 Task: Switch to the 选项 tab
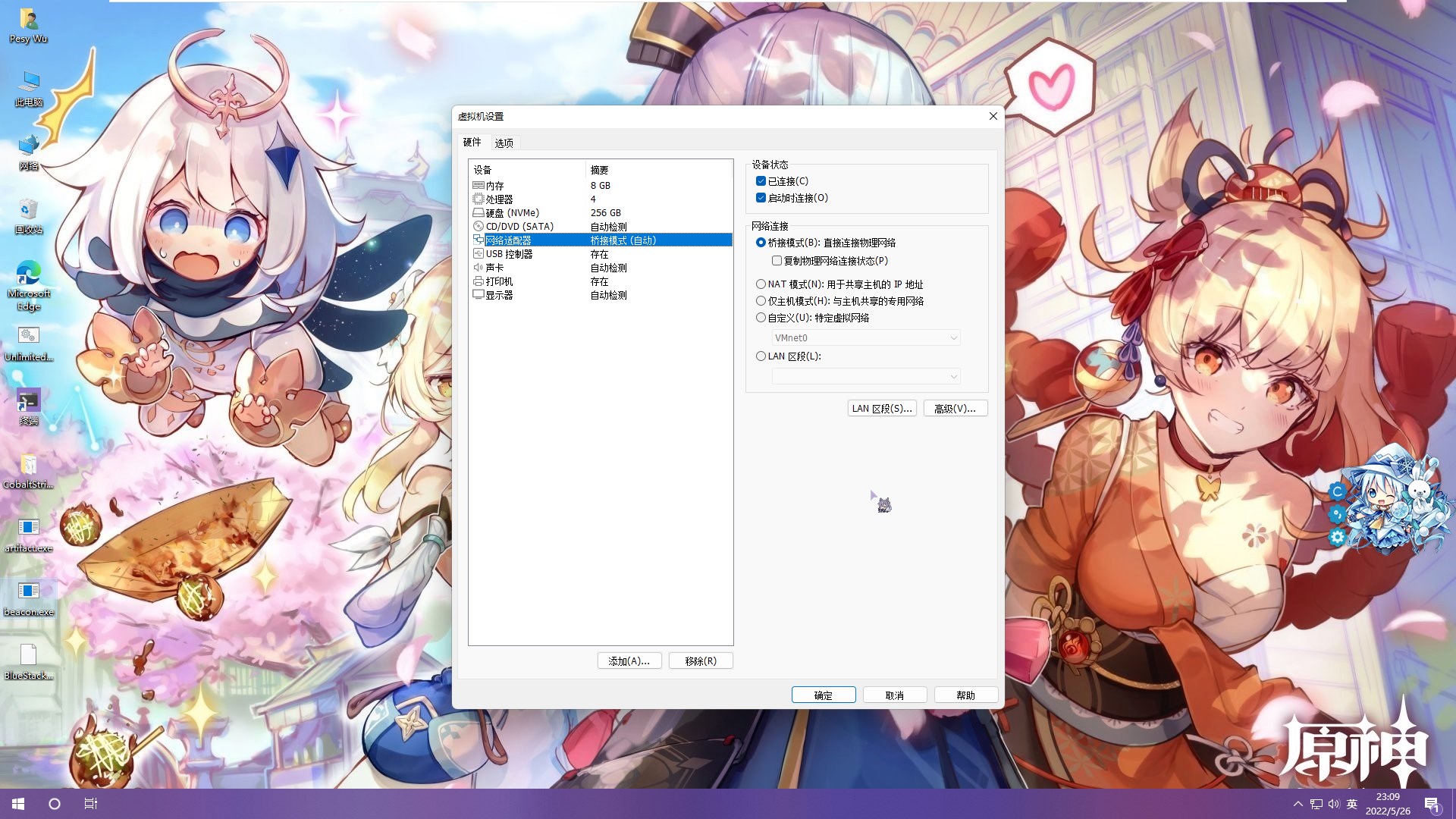[504, 143]
